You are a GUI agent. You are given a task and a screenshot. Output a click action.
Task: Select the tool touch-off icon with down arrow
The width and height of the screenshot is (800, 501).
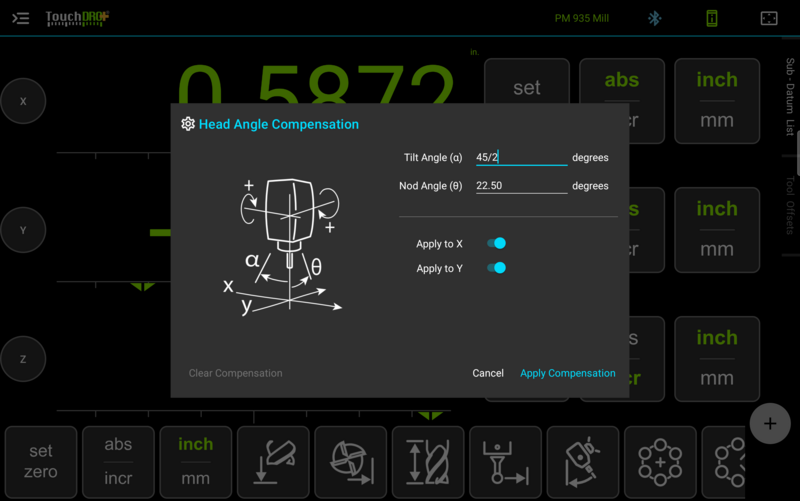coord(273,462)
